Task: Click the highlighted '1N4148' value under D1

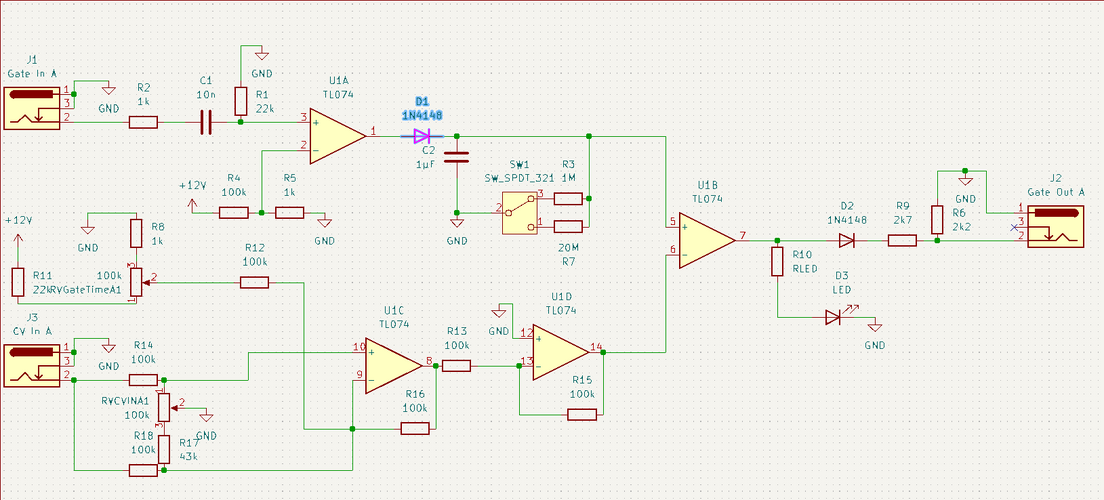Action: (x=422, y=115)
